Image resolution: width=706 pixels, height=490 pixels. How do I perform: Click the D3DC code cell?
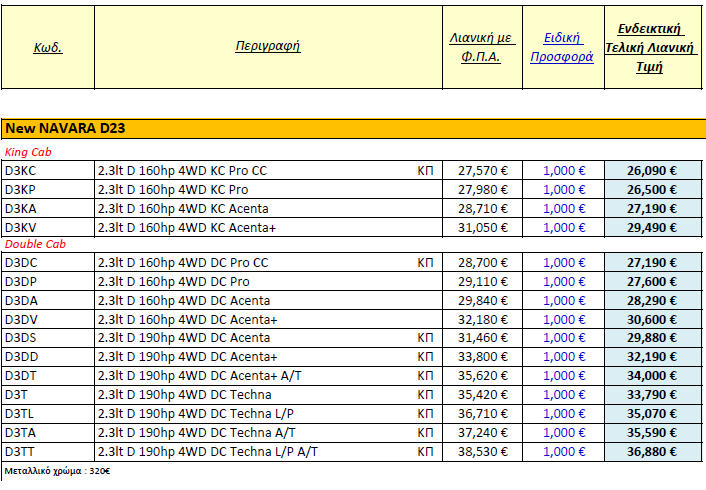[x=21, y=264]
